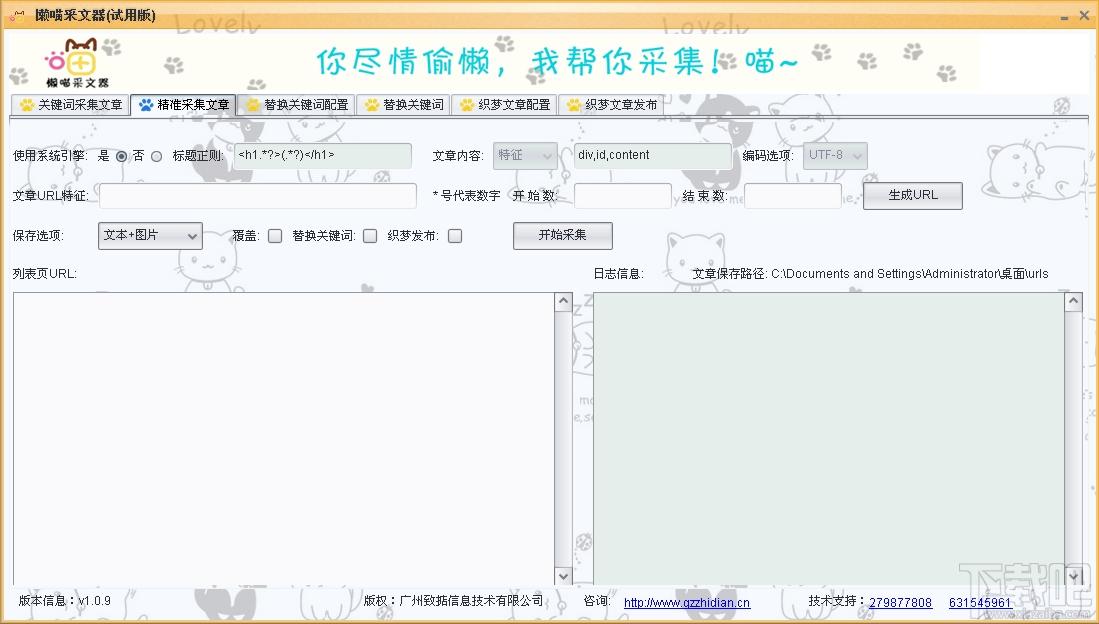The height and width of the screenshot is (624, 1099).
Task: Tick the 替换关键词 checkbox
Action: coord(370,236)
